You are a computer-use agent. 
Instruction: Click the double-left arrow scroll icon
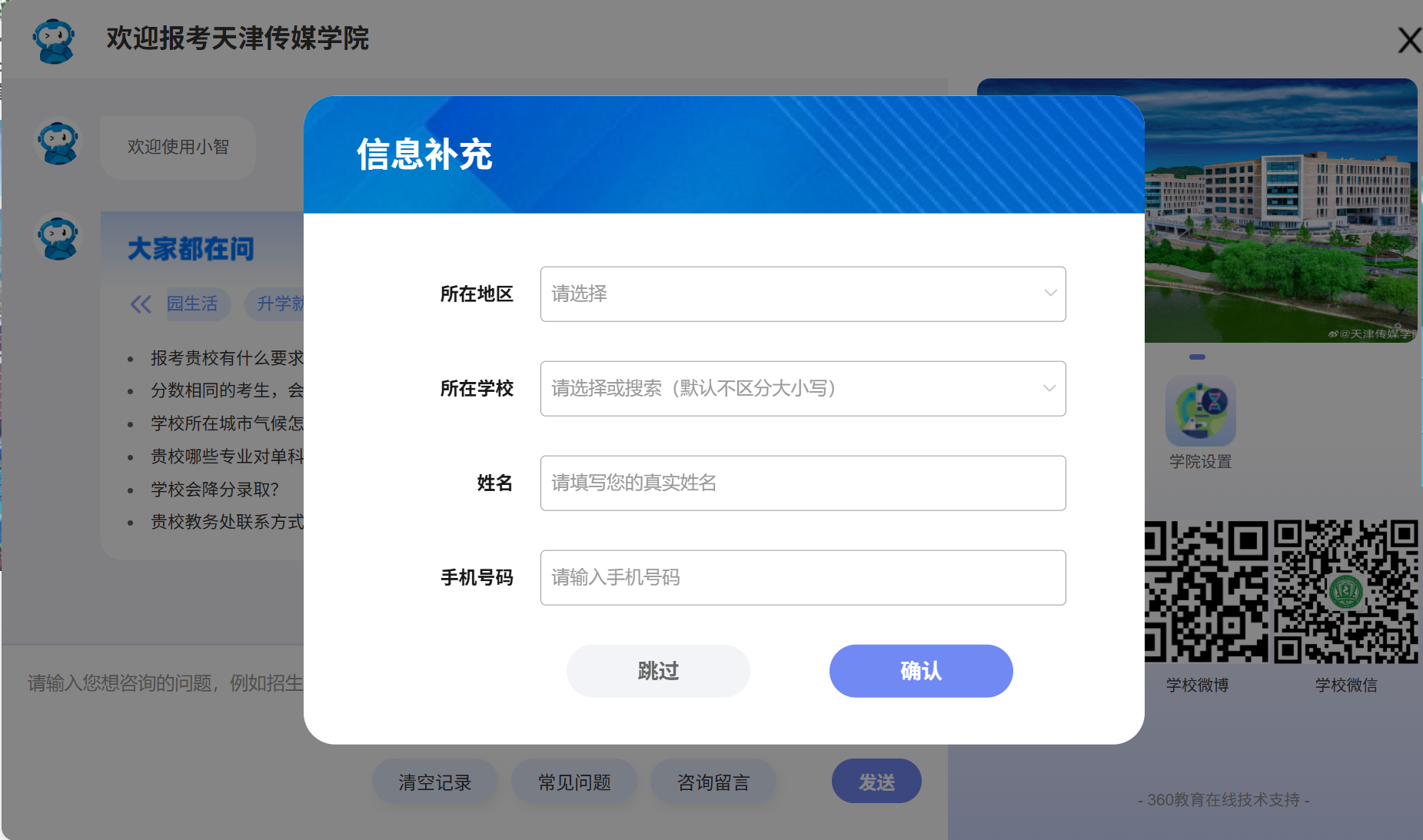point(141,304)
